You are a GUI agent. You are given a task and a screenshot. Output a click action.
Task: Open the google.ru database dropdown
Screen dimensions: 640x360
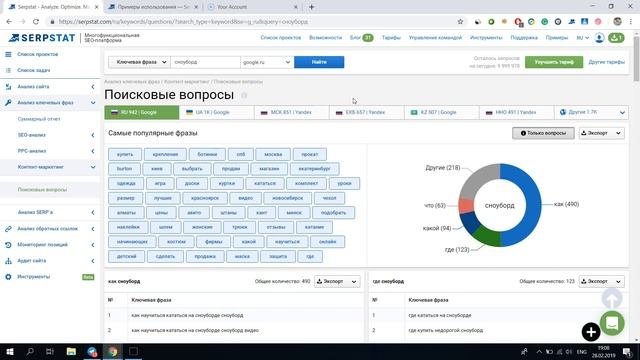pos(267,62)
